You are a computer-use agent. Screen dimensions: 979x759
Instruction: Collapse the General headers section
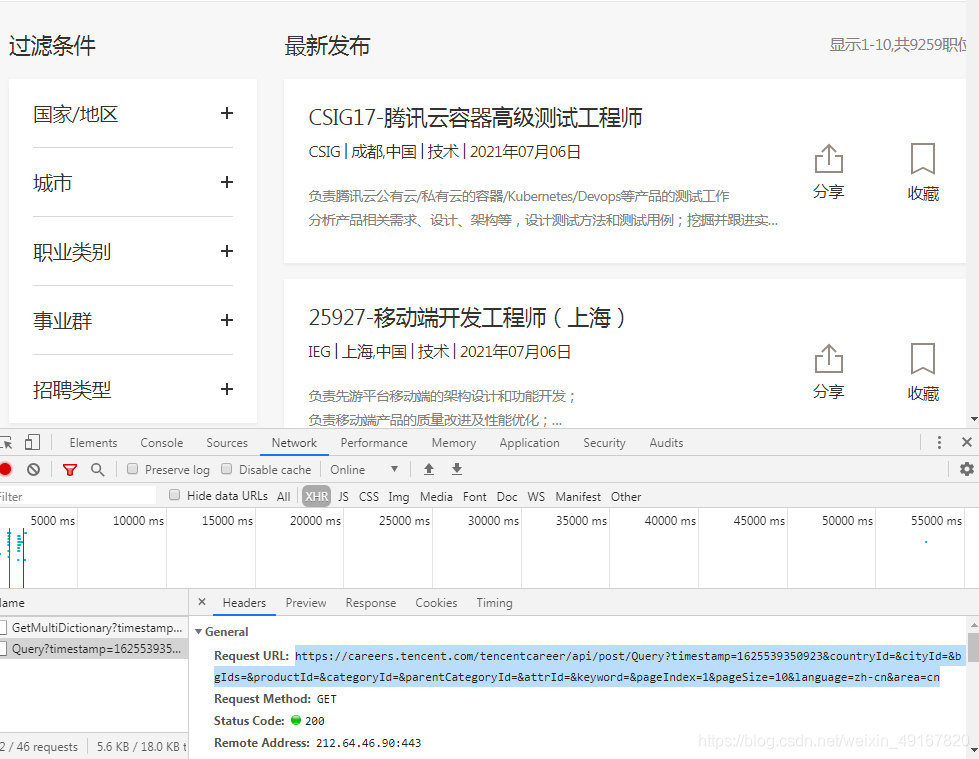(199, 632)
